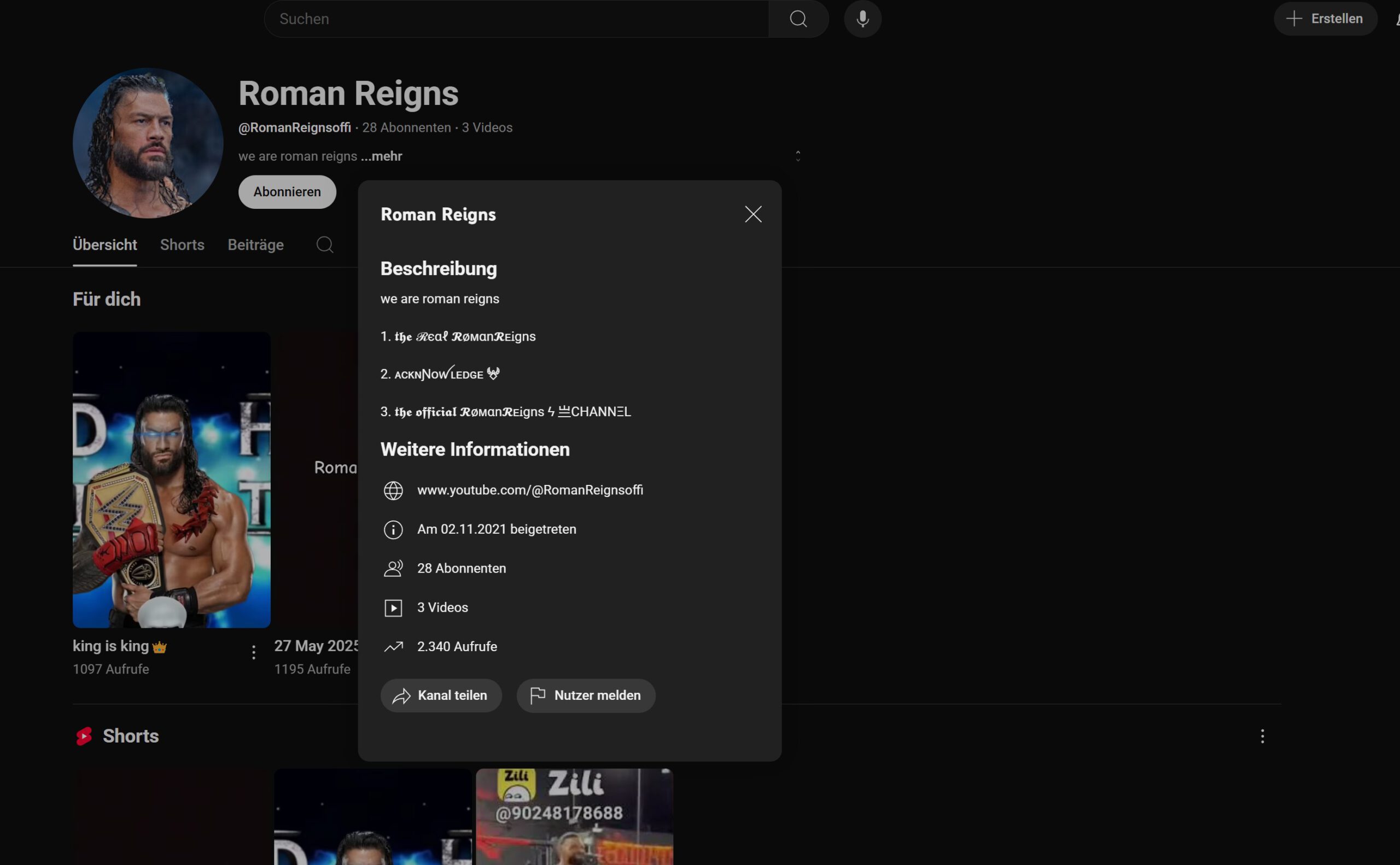Click the Shorts section heading text
This screenshot has width=1400, height=865.
pos(131,737)
